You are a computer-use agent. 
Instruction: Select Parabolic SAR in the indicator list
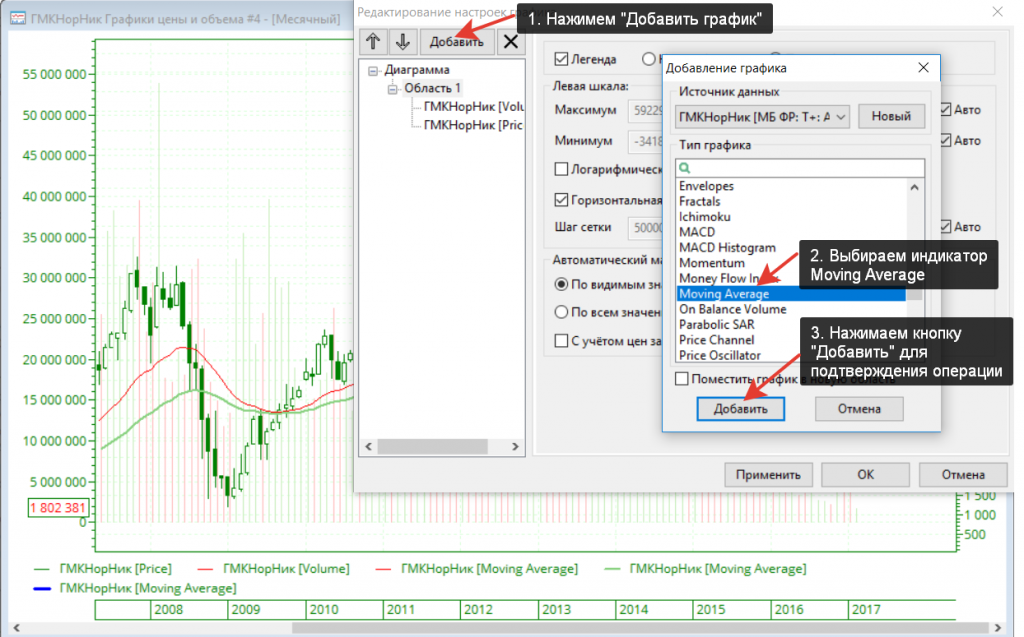click(716, 325)
